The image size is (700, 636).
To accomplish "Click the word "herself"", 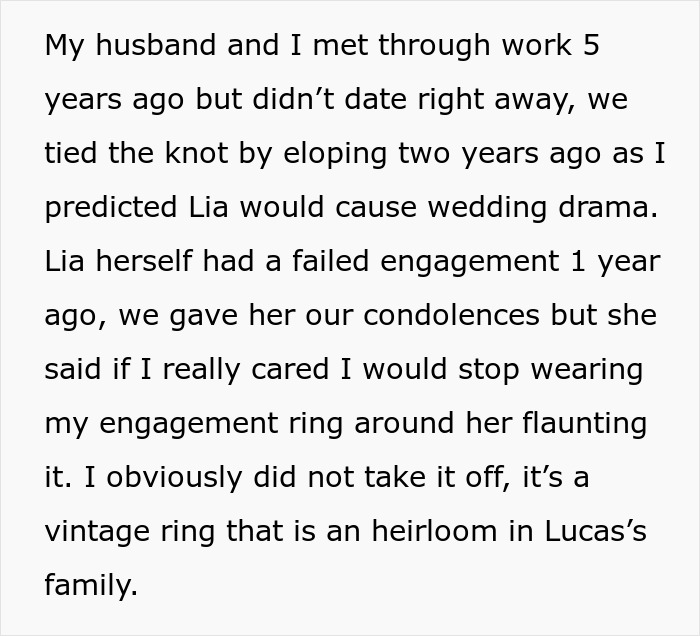I will coord(144,261).
